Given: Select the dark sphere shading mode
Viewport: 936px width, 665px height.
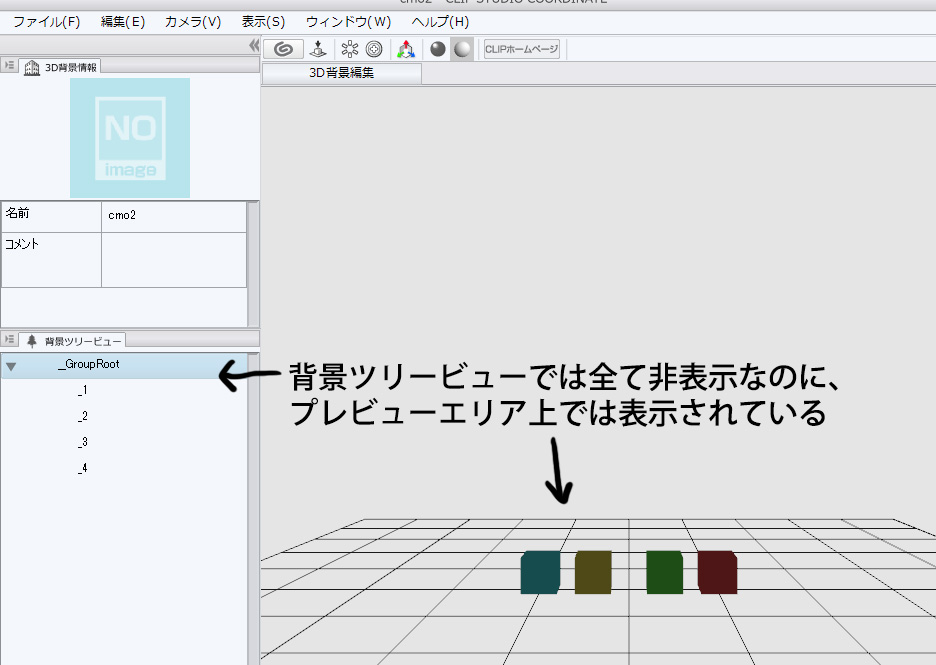Looking at the screenshot, I should click(x=437, y=49).
